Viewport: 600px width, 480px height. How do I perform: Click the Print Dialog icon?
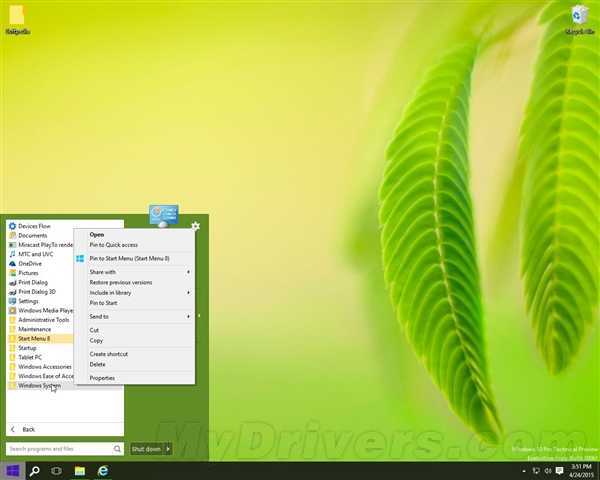(x=12, y=282)
